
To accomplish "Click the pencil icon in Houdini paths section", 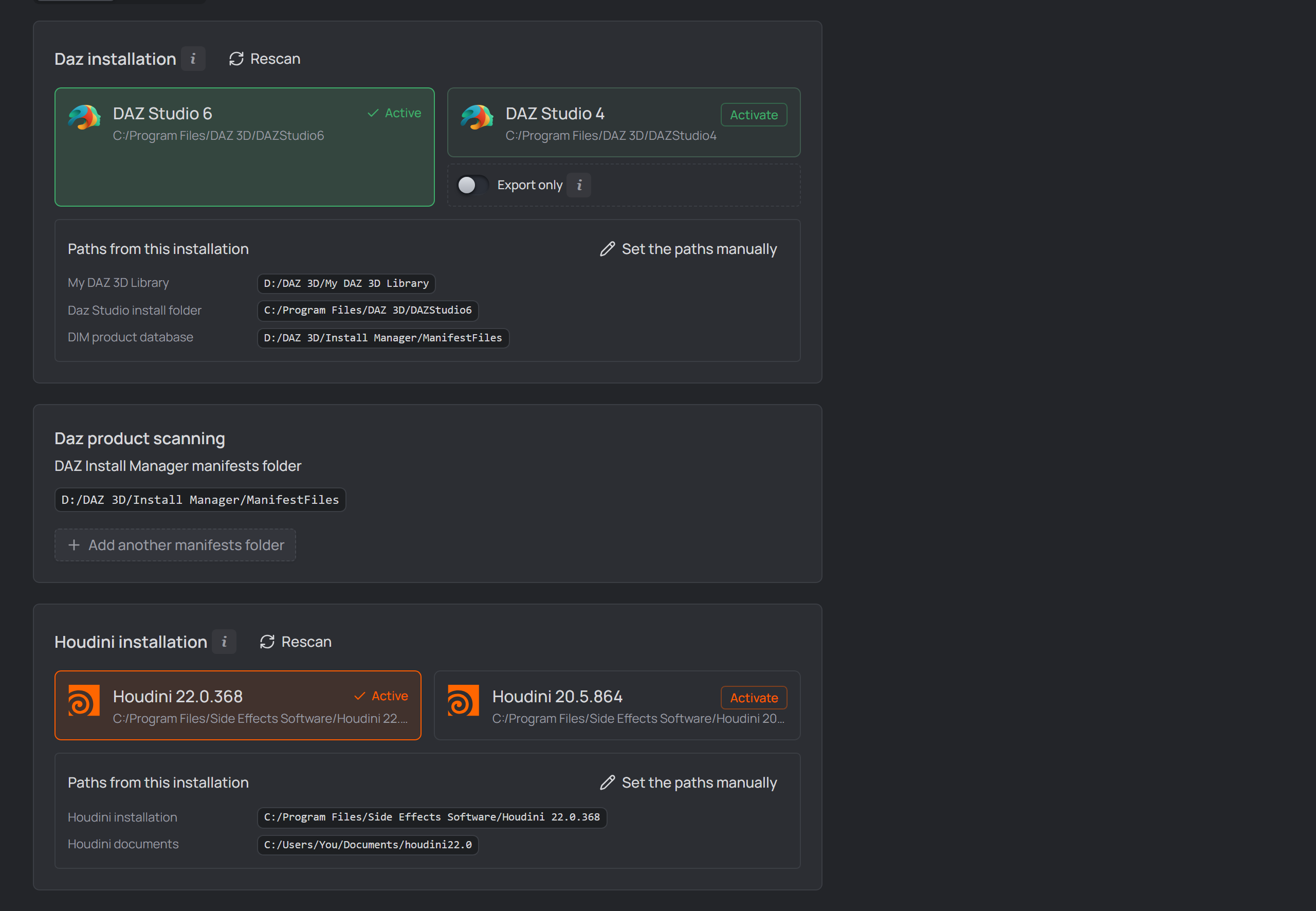I will point(607,782).
